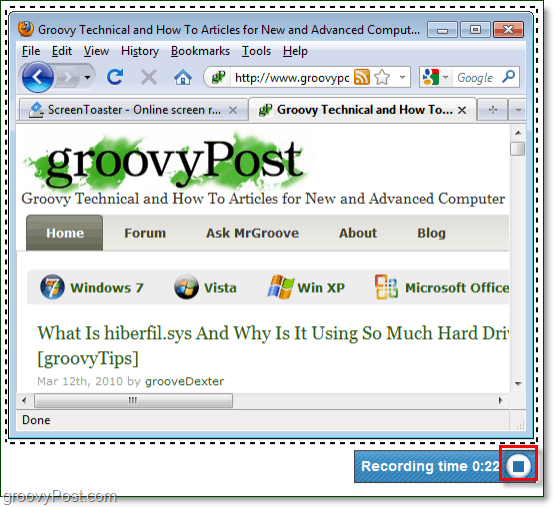Open the search engine selector dropdown
This screenshot has height=507, width=554.
click(446, 77)
